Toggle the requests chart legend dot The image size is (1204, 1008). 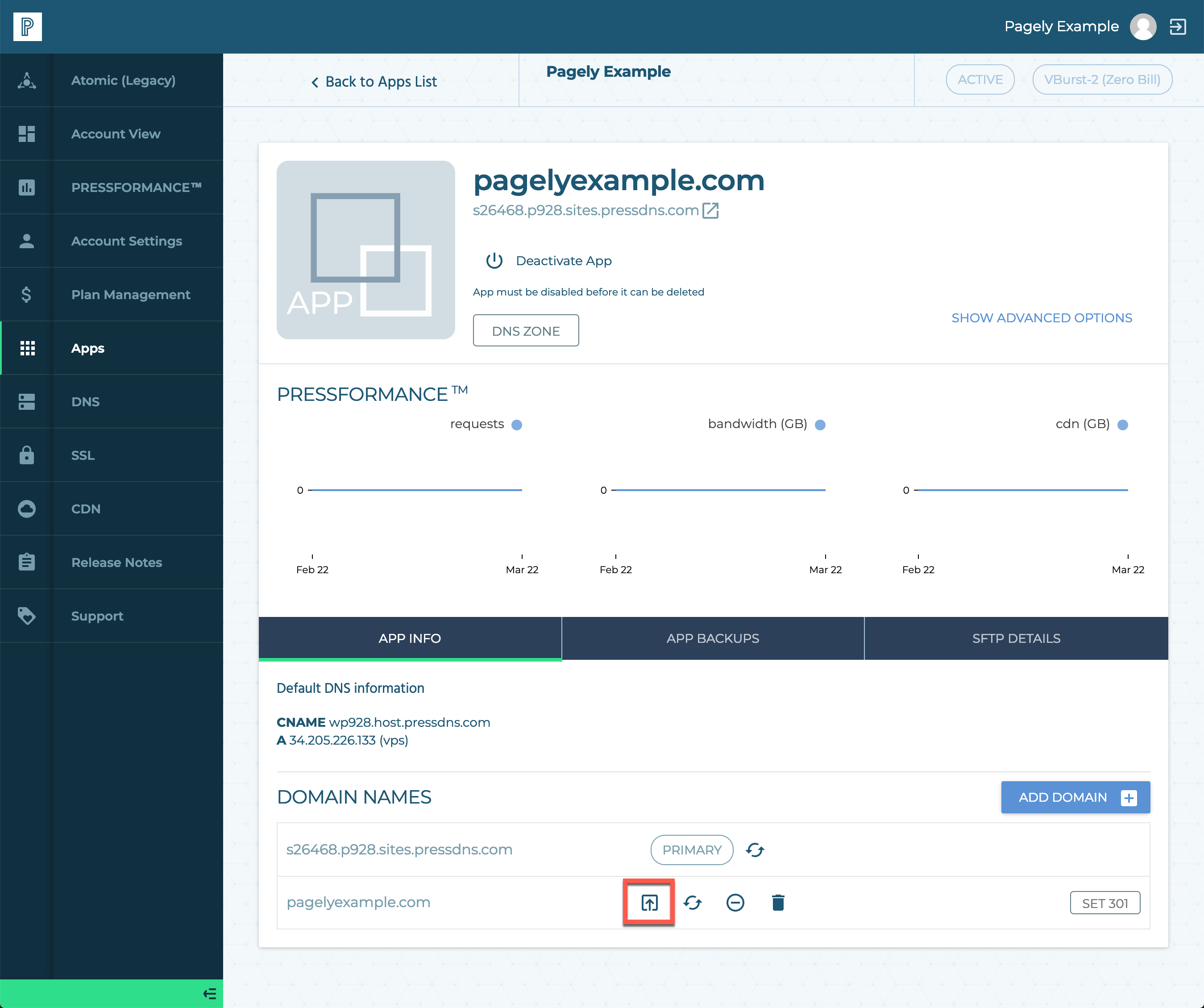[517, 425]
